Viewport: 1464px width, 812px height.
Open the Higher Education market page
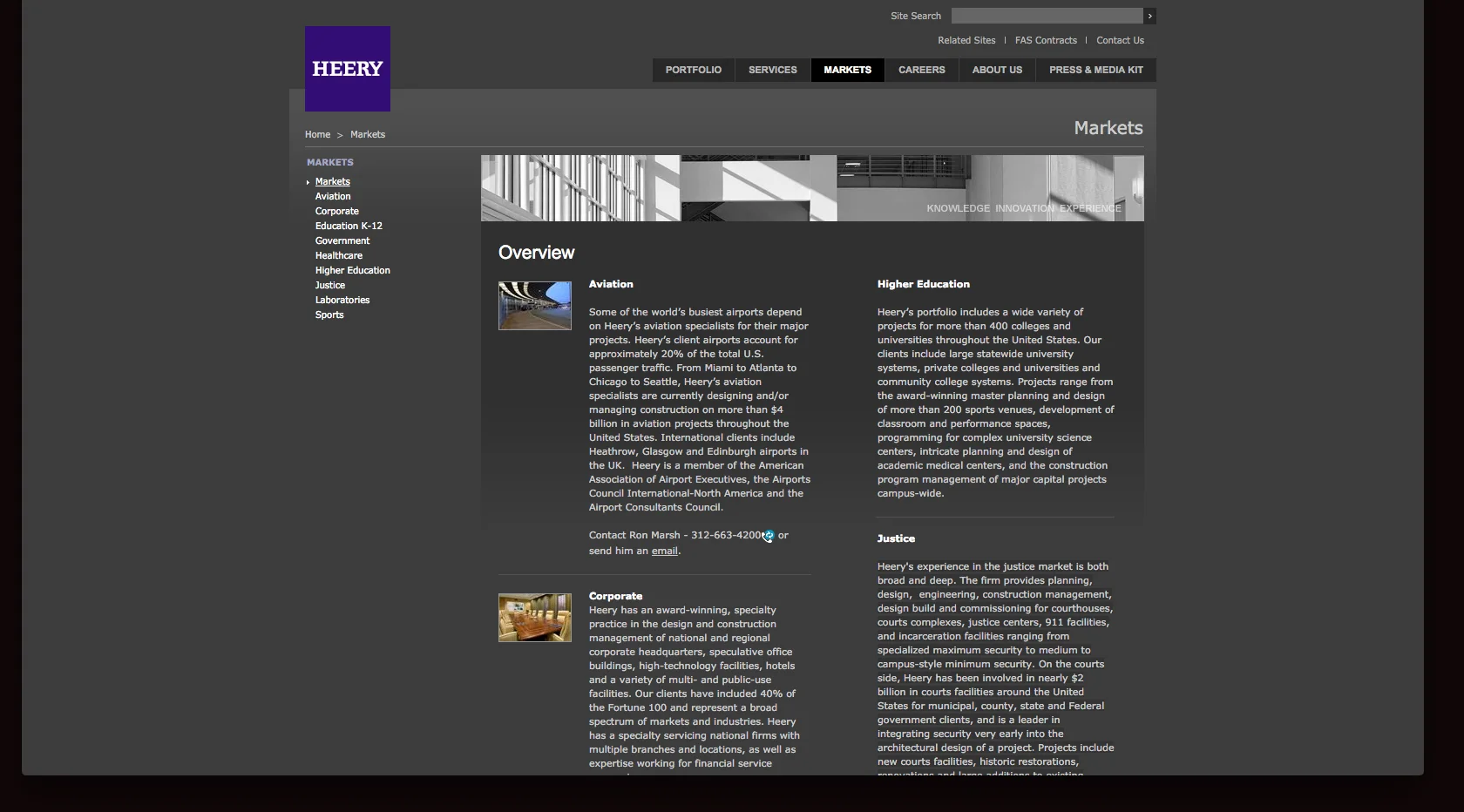[x=352, y=270]
